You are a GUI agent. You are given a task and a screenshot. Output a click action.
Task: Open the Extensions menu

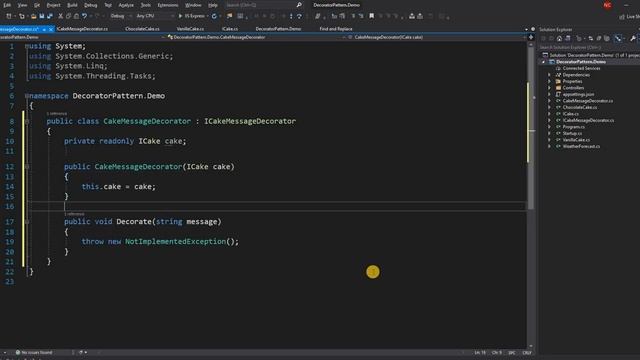point(168,5)
